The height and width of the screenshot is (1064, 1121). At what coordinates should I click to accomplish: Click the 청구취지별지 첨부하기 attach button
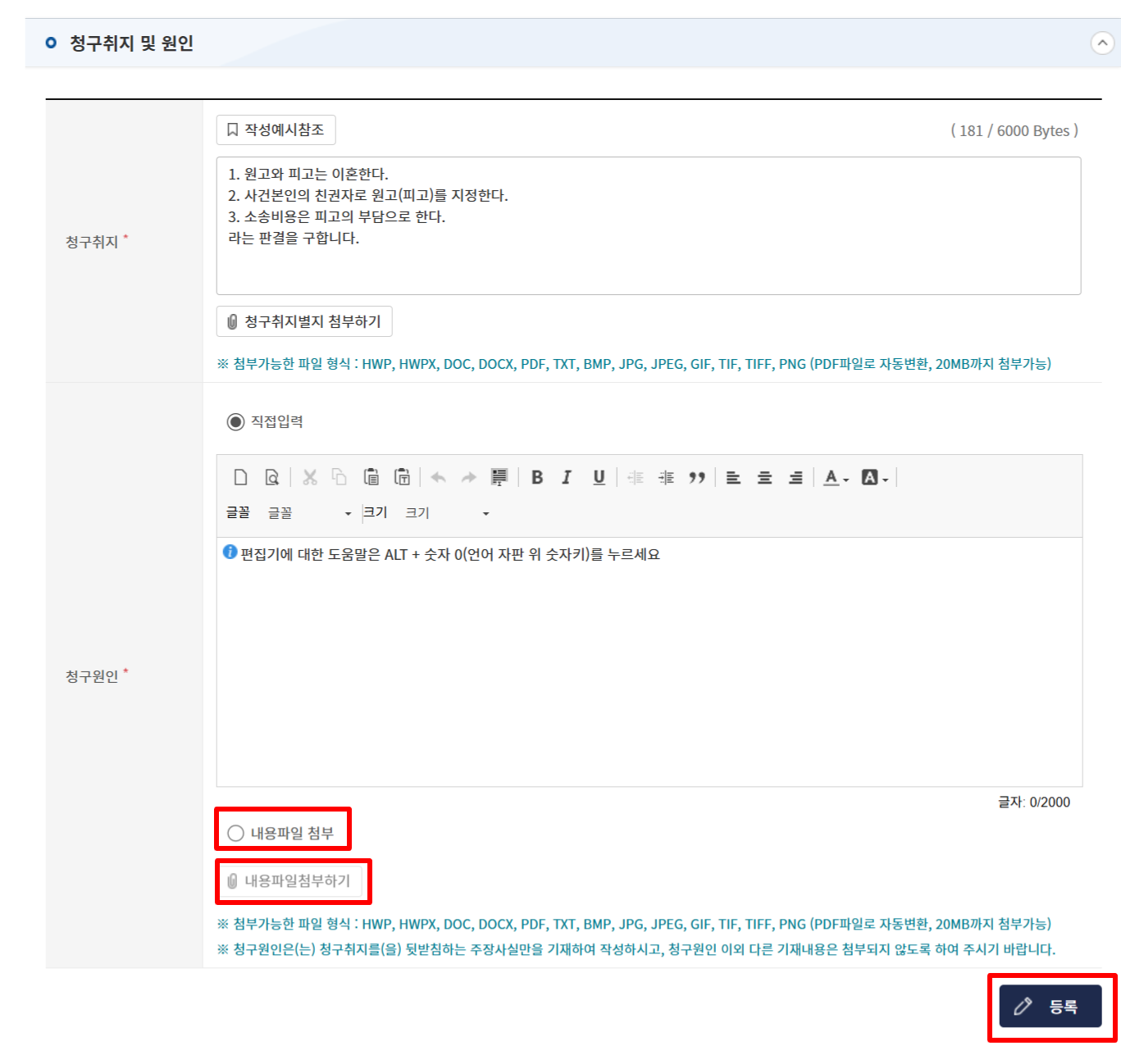(303, 321)
